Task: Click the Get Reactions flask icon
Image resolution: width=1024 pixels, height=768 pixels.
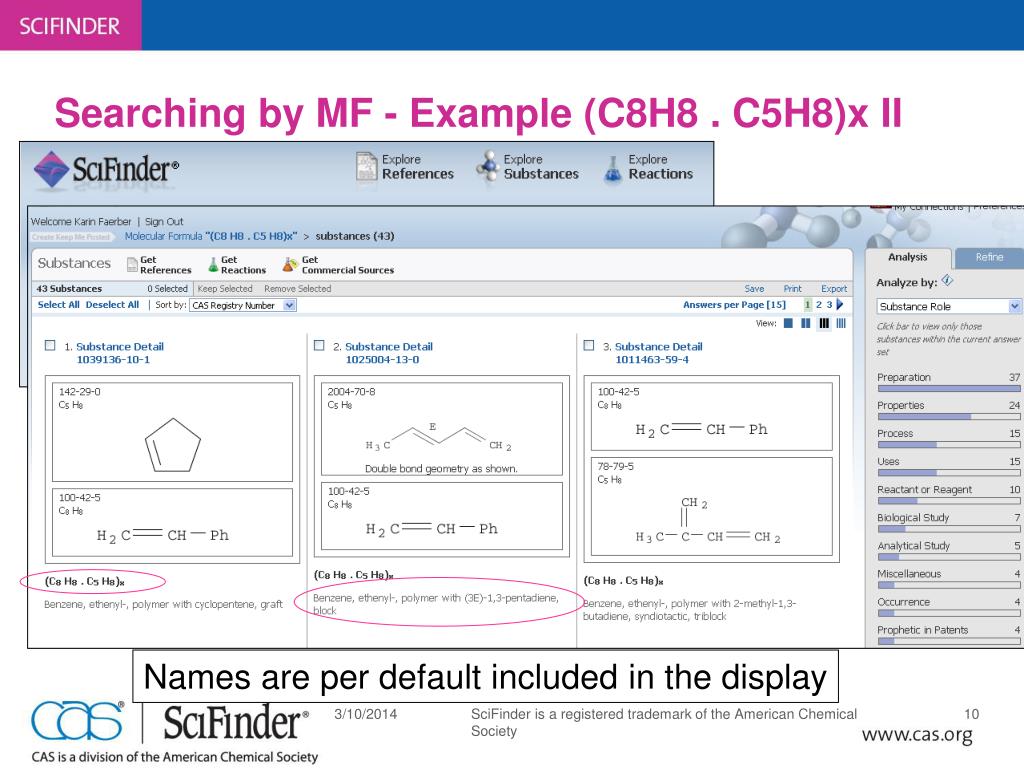Action: [213, 264]
